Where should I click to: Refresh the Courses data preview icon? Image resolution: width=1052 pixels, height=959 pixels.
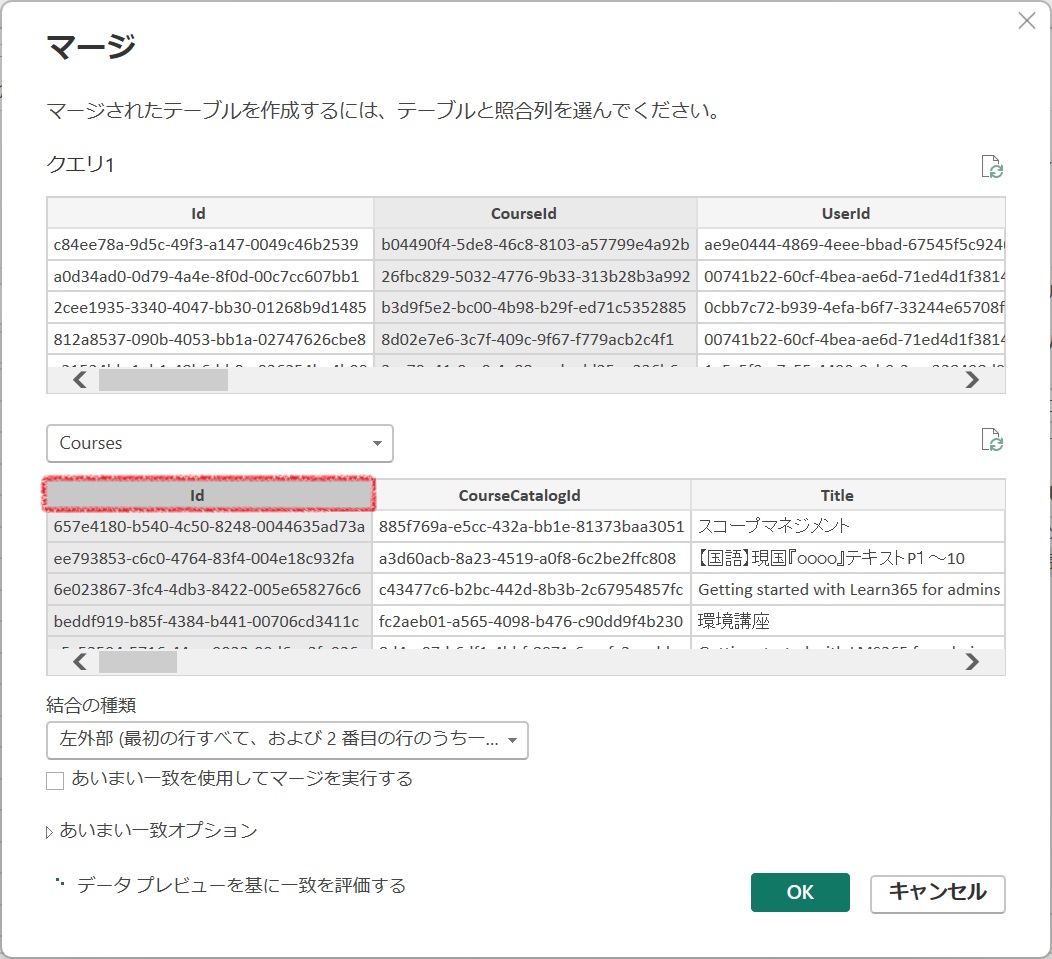point(993,441)
